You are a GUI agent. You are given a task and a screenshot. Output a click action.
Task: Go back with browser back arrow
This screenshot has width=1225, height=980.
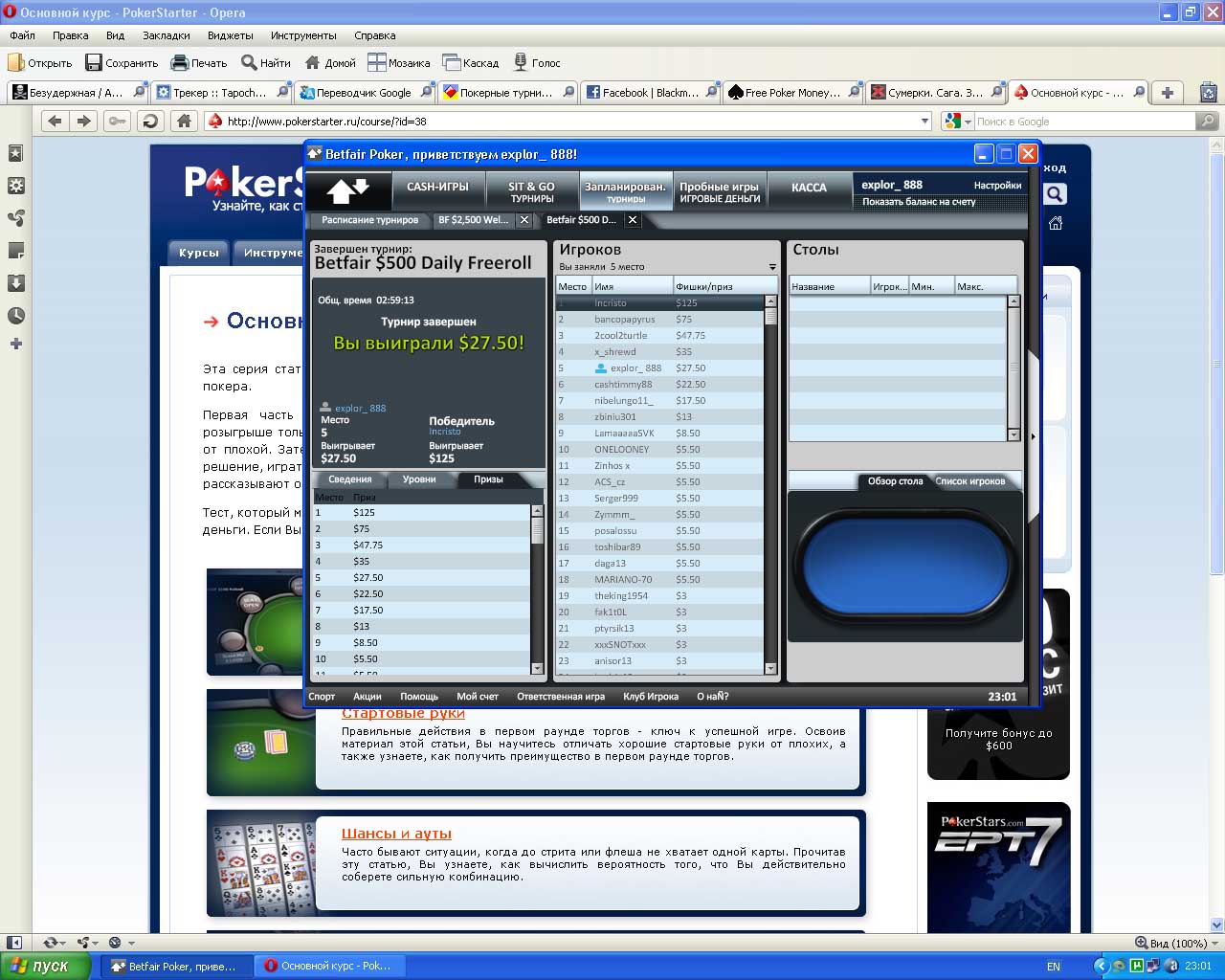click(x=55, y=121)
